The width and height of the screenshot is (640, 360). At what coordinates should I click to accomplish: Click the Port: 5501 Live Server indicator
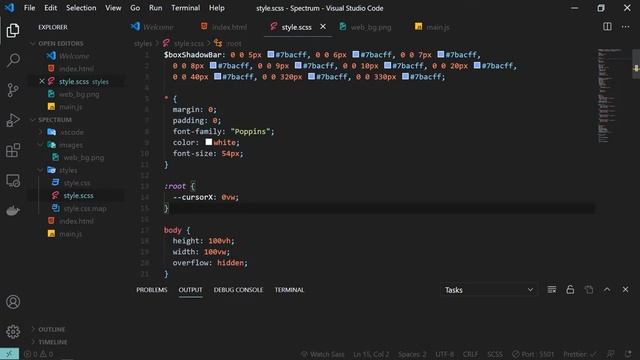(x=533, y=354)
